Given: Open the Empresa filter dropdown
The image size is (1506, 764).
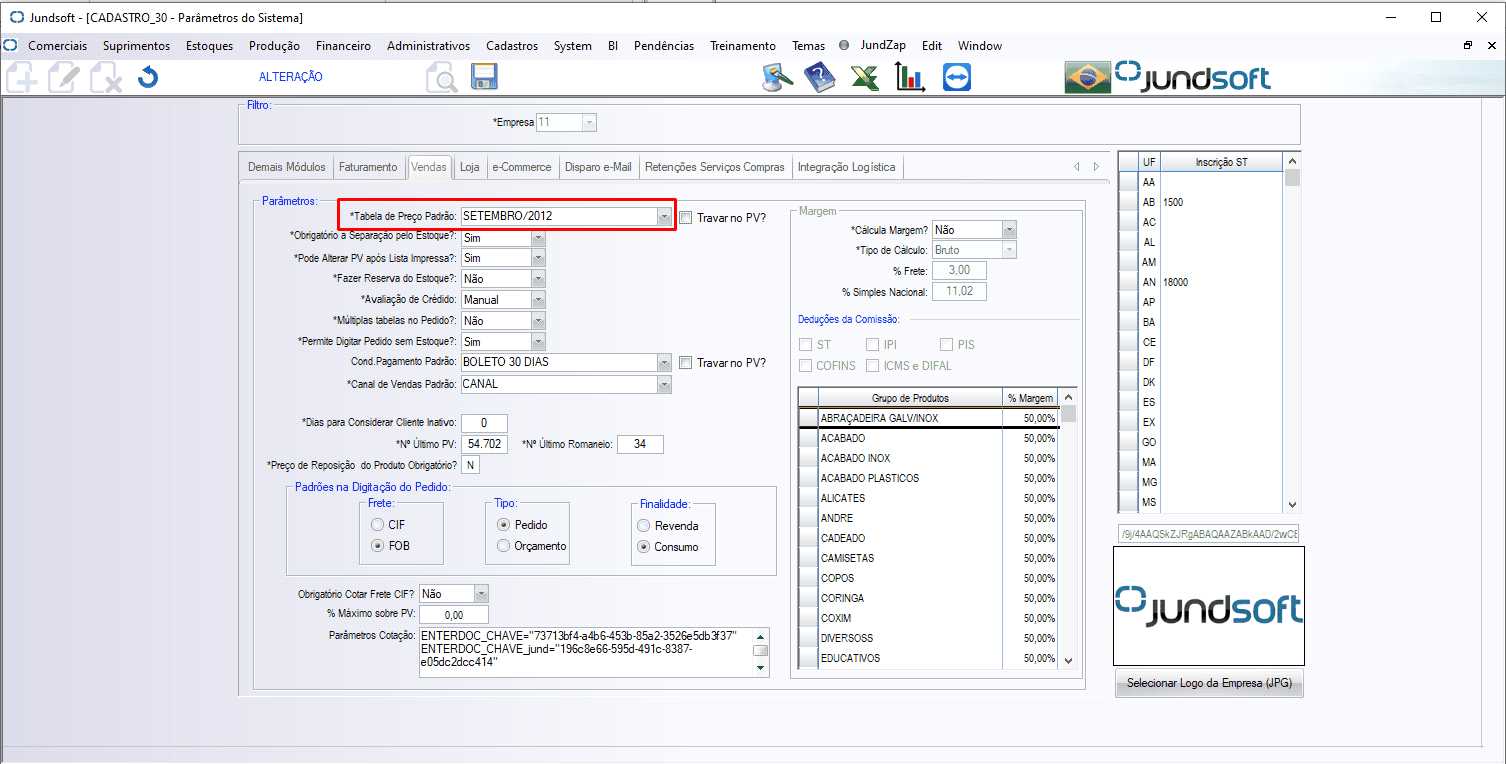Looking at the screenshot, I should click(590, 122).
